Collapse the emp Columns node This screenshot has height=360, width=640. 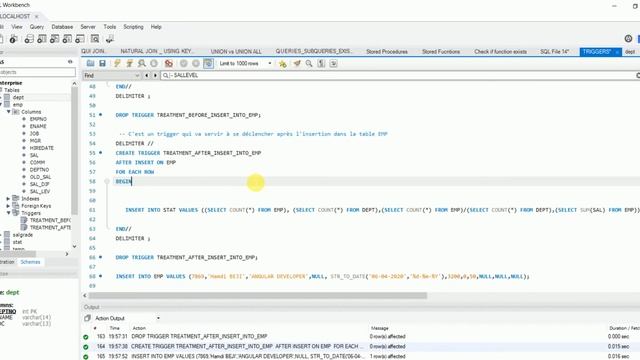click(9, 111)
